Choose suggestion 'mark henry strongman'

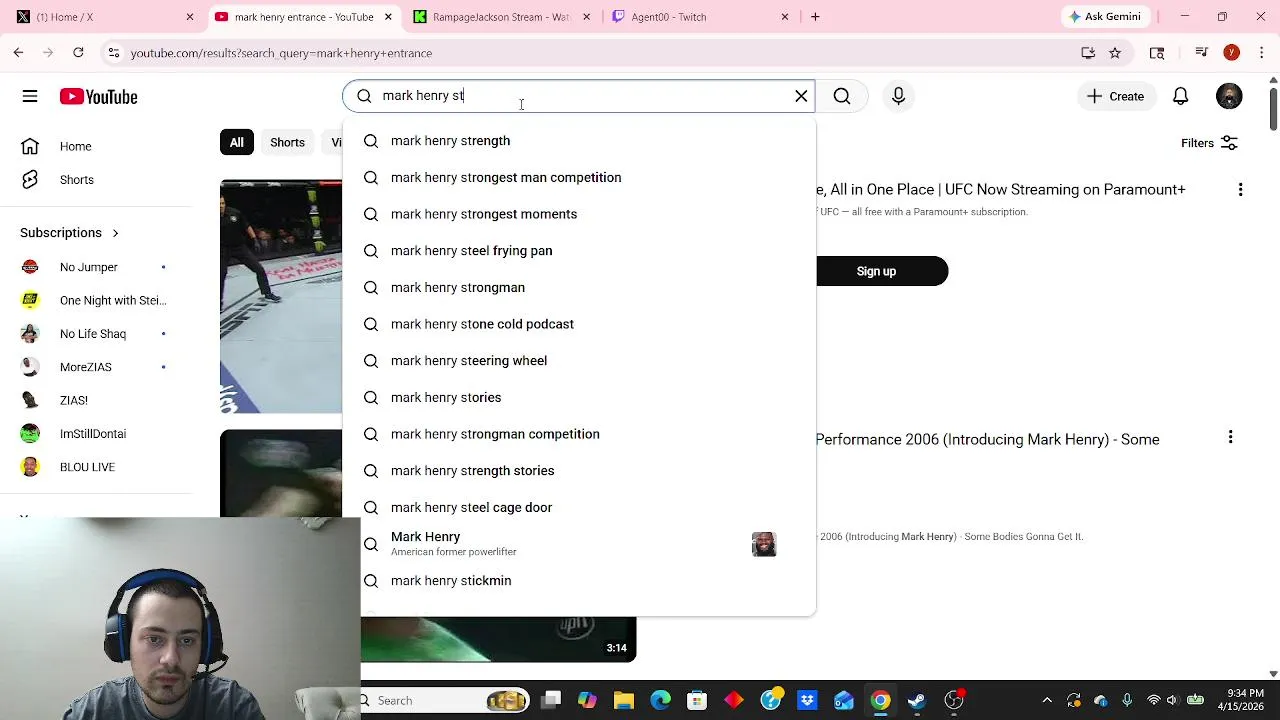coord(579,288)
